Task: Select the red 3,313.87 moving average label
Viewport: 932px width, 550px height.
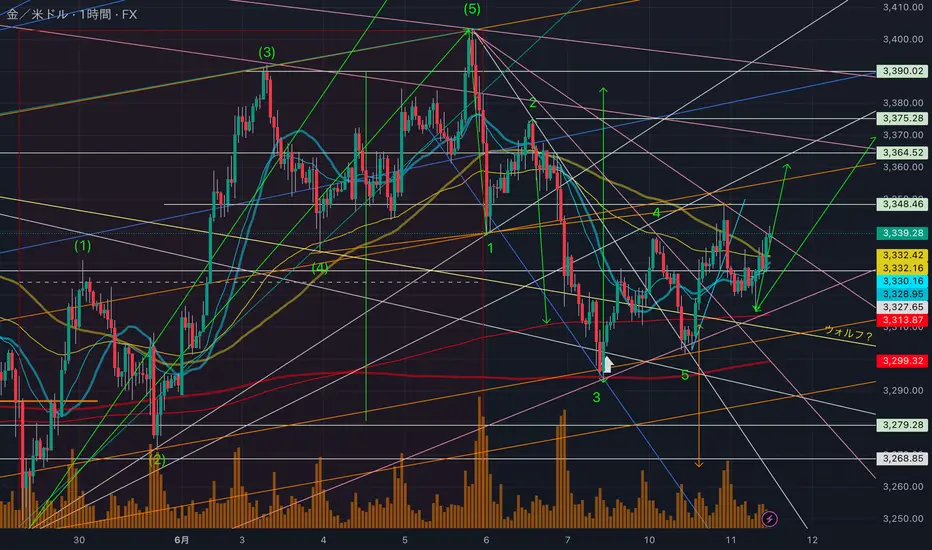Action: click(902, 320)
